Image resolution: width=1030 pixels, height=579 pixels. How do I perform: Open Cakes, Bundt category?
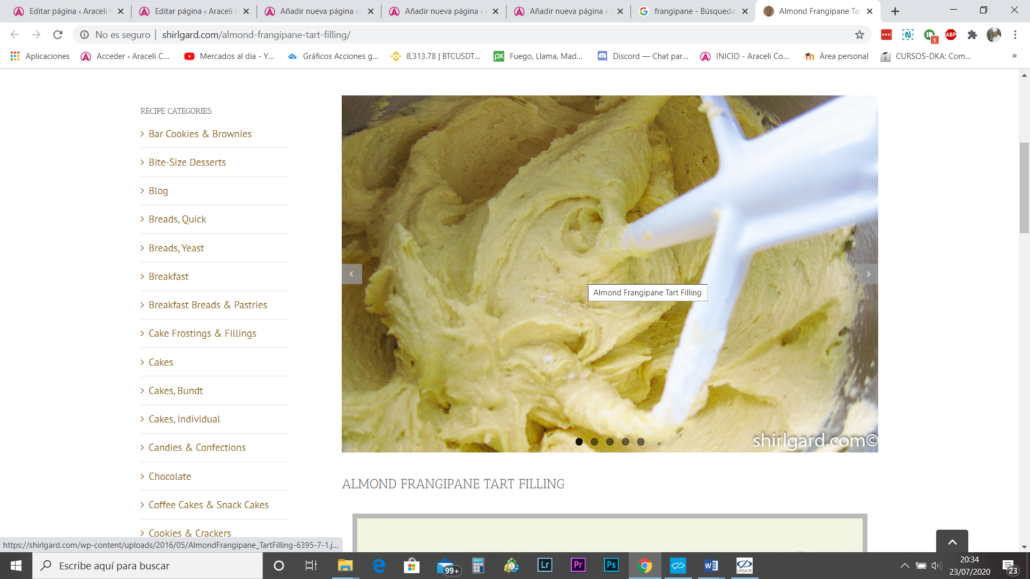click(x=175, y=390)
